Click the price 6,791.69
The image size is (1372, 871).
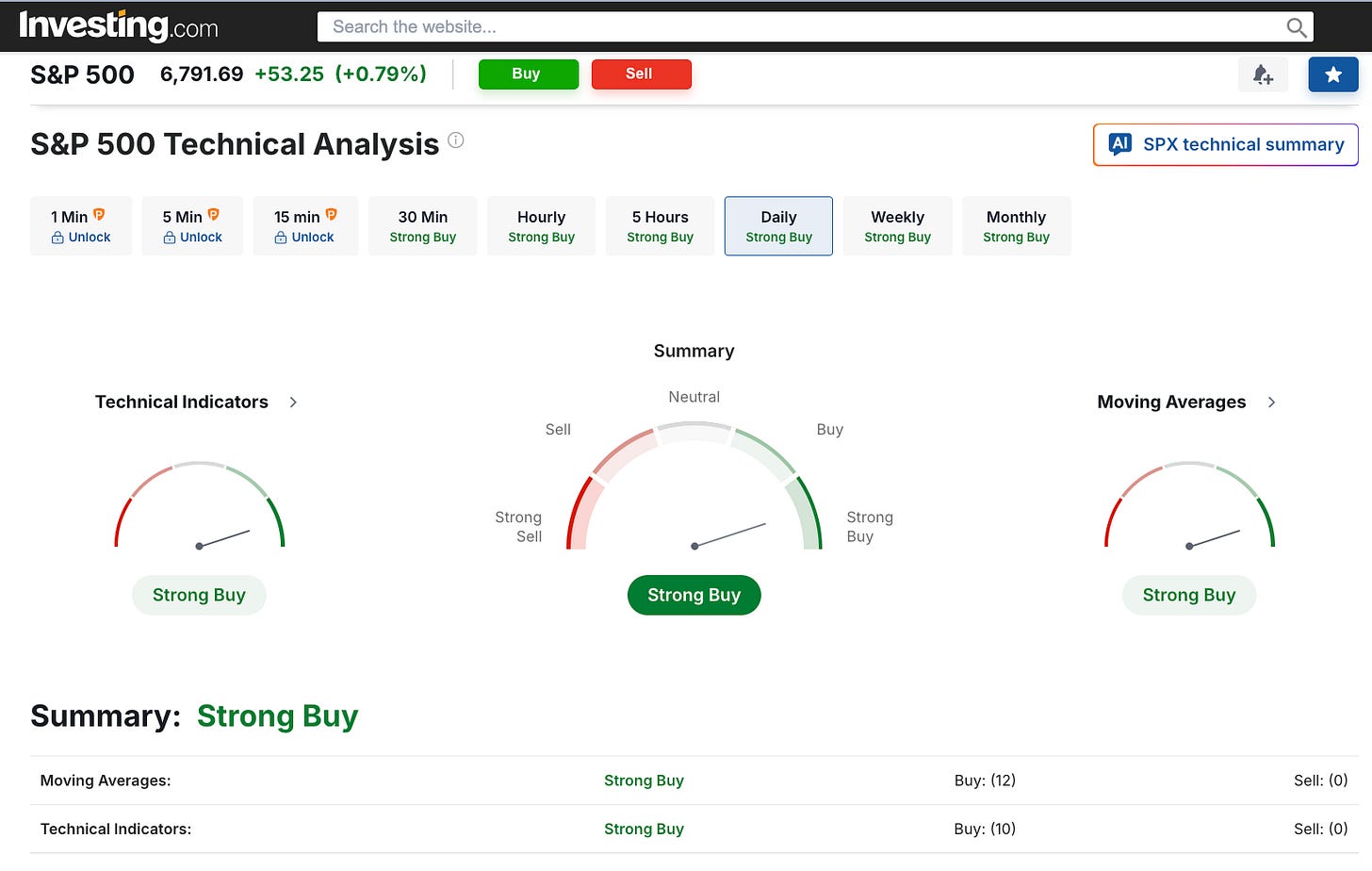click(202, 74)
